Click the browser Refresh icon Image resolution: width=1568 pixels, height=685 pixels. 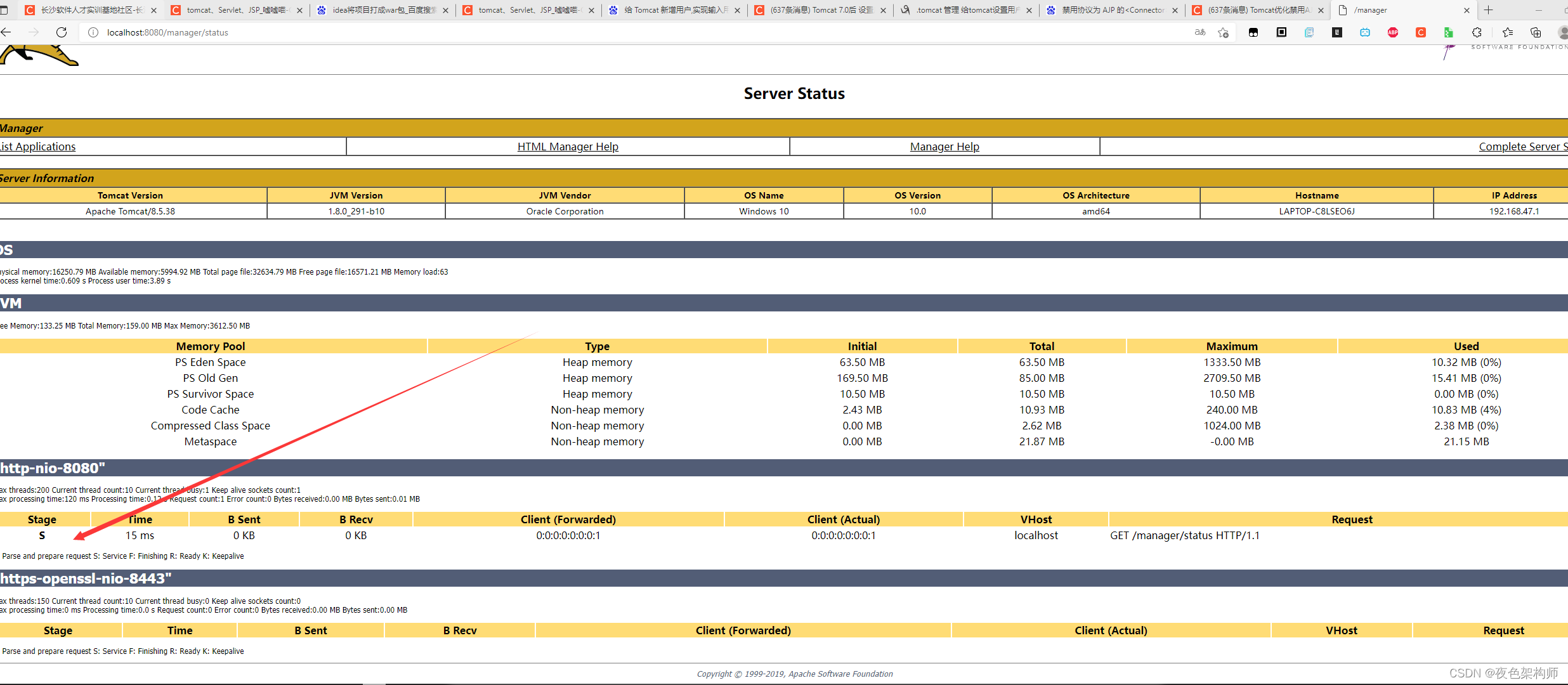[62, 32]
